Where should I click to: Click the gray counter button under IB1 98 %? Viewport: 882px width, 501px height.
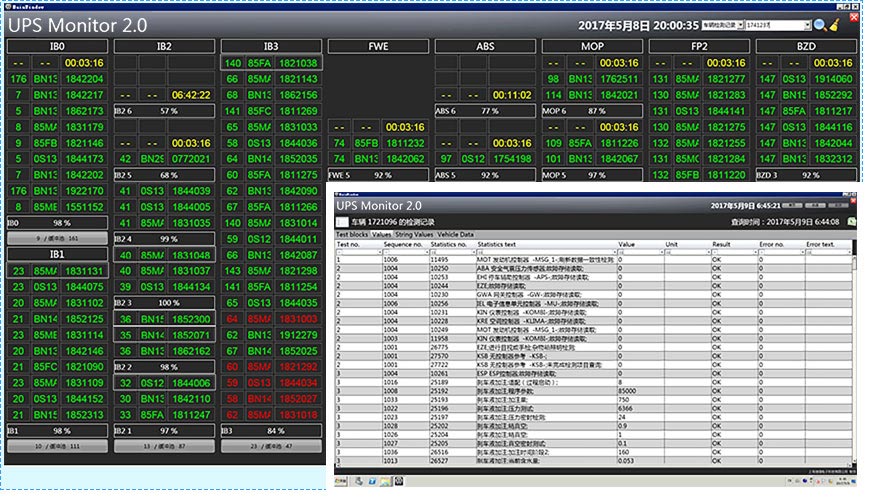point(57,446)
